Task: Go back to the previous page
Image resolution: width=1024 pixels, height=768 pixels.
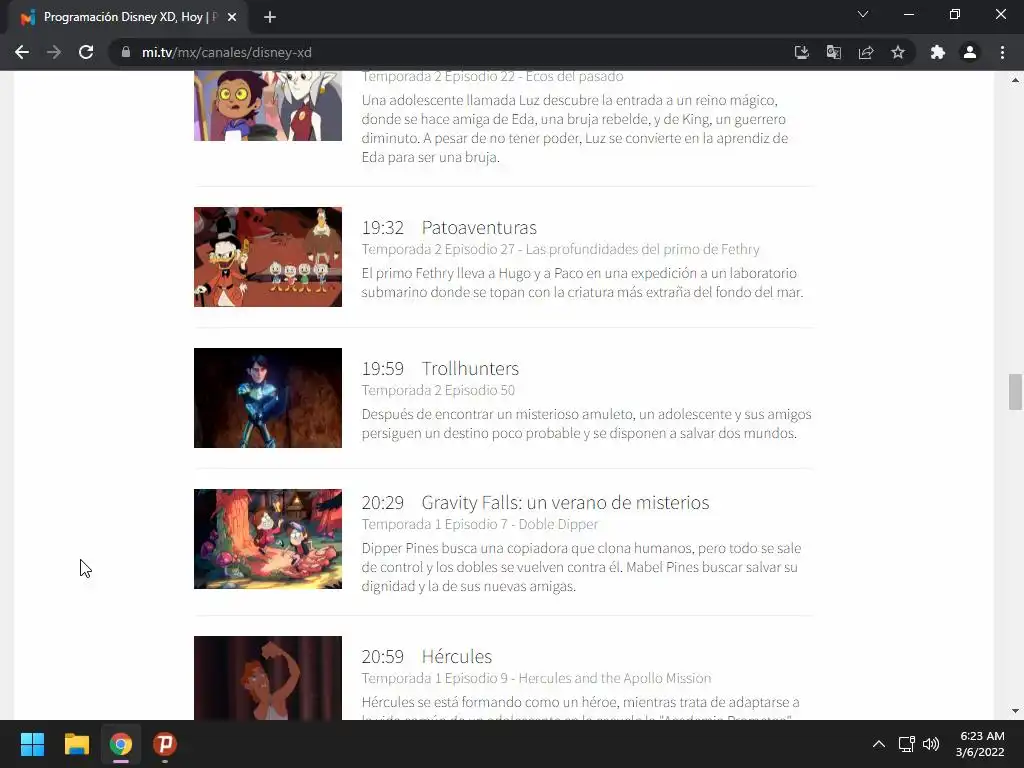Action: point(22,52)
